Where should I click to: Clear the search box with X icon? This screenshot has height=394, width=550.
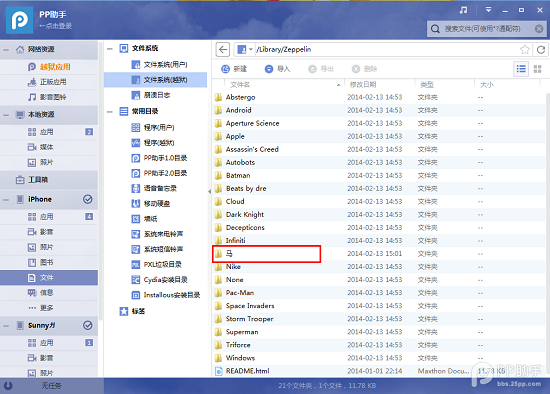pyautogui.click(x=539, y=29)
